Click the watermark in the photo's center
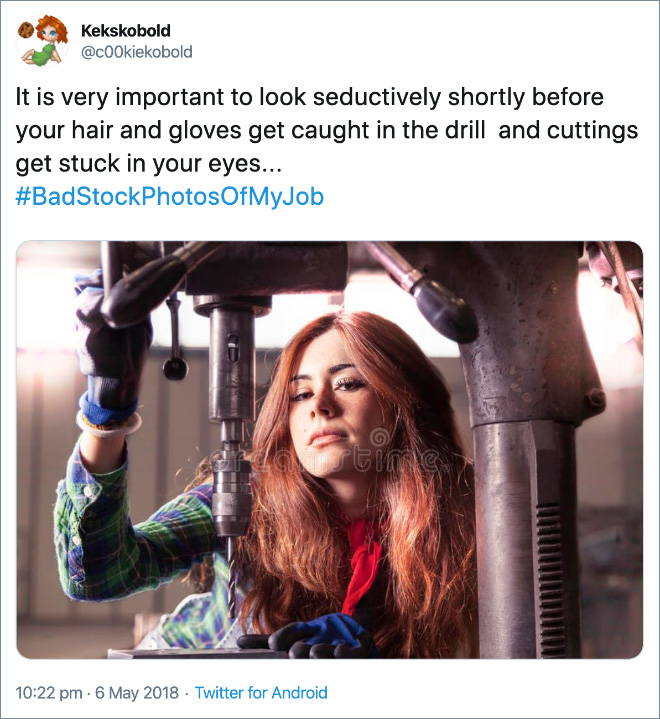 point(329,455)
